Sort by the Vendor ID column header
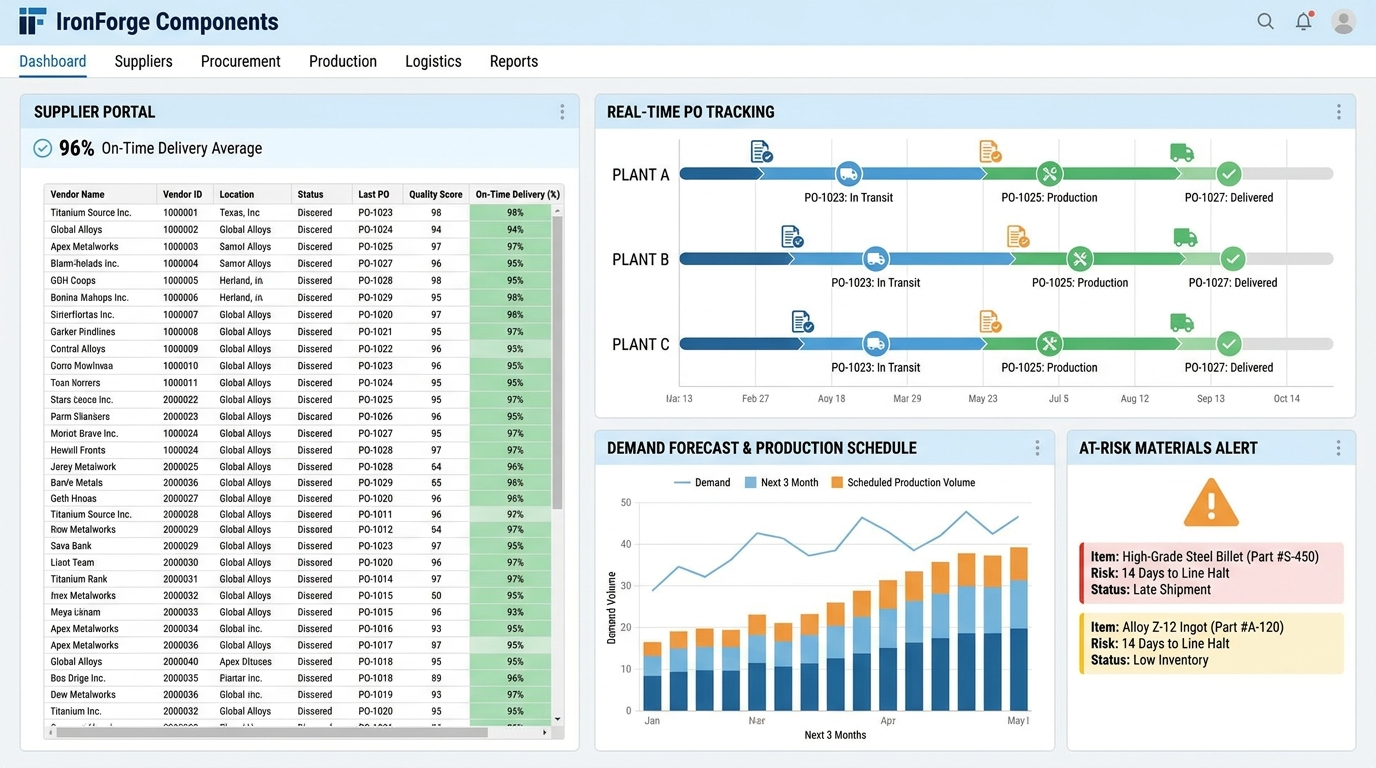The image size is (1376, 768). 183,194
